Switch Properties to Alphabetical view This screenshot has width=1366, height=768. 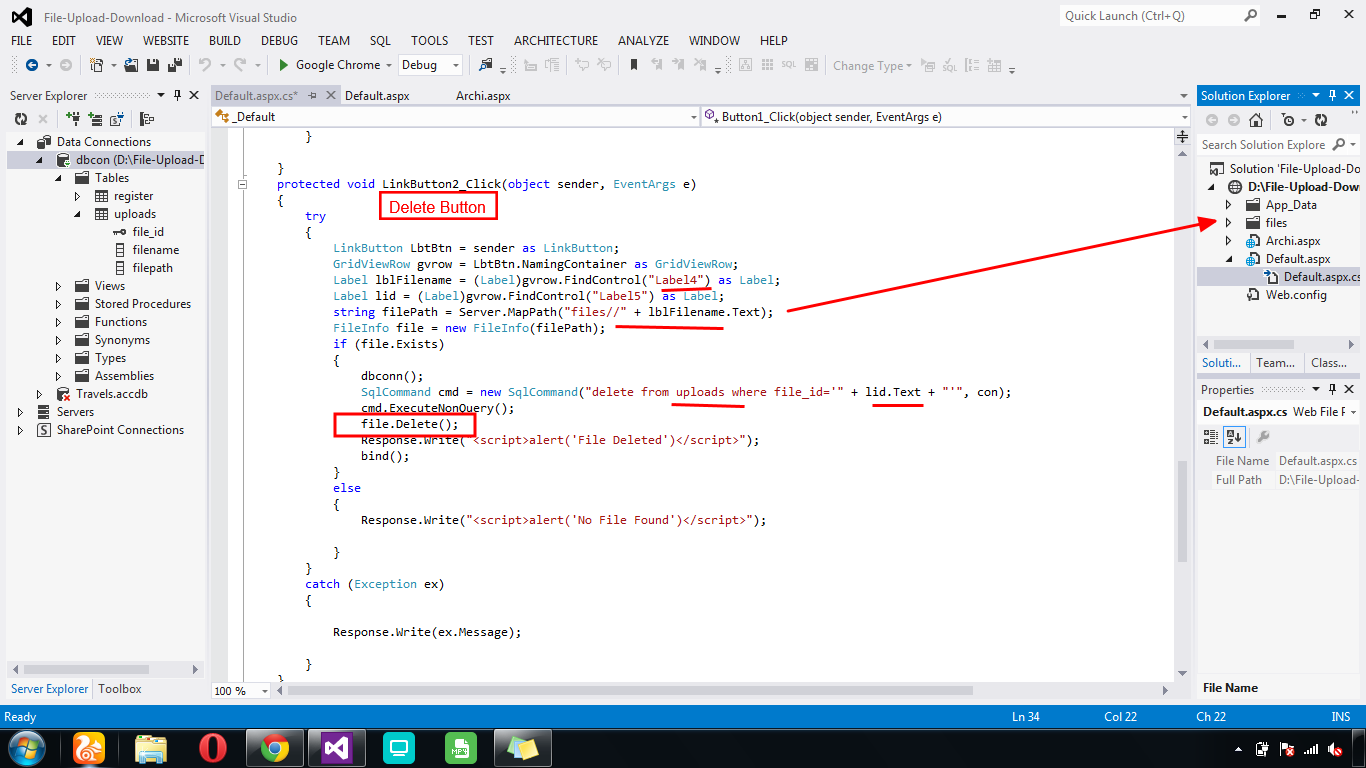click(x=1233, y=437)
